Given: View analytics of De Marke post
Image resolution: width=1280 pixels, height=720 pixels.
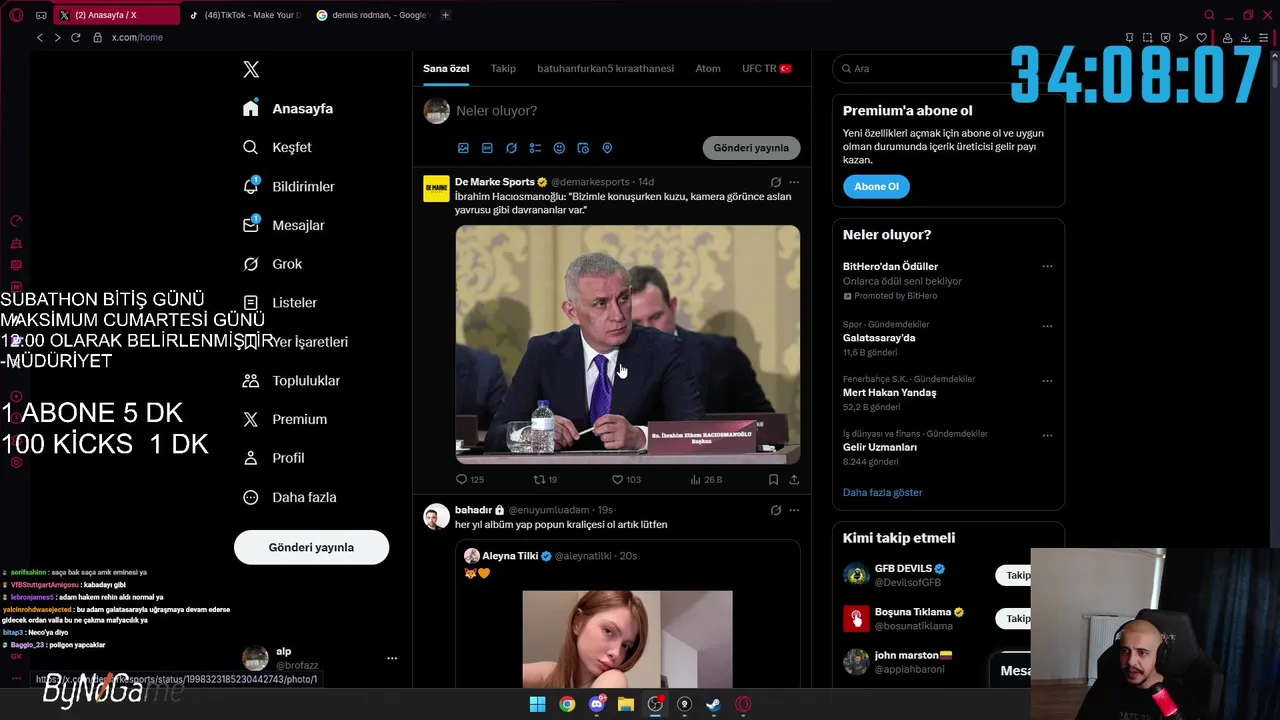Looking at the screenshot, I should 706,480.
